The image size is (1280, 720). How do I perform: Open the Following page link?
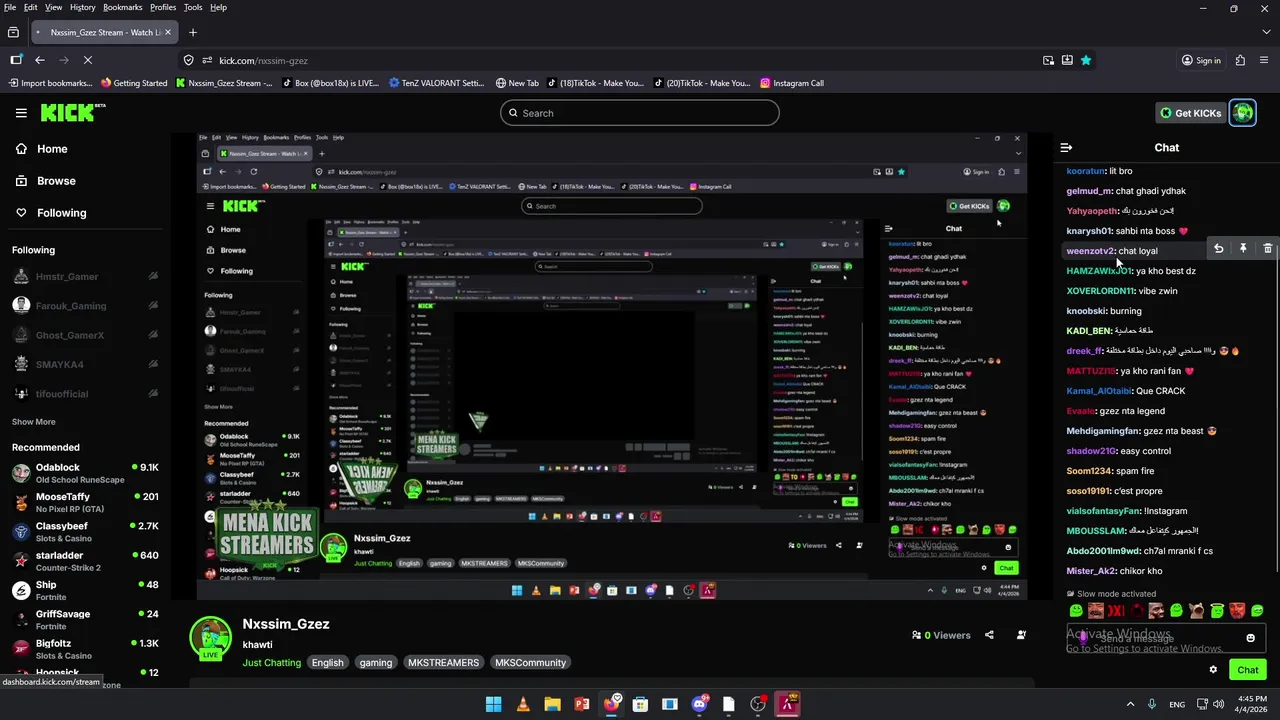pyautogui.click(x=50, y=213)
